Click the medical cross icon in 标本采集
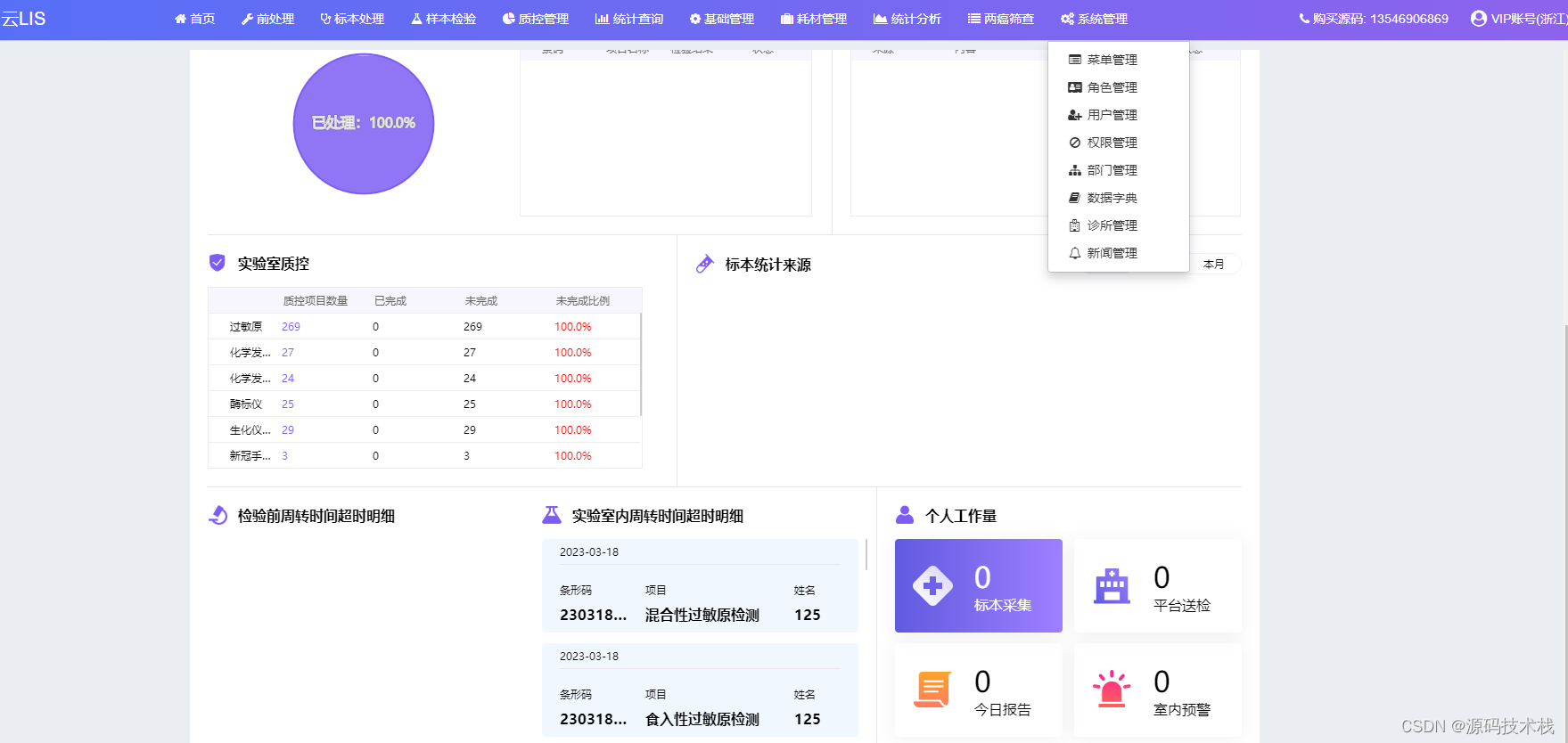This screenshot has height=743, width=1568. [x=932, y=585]
